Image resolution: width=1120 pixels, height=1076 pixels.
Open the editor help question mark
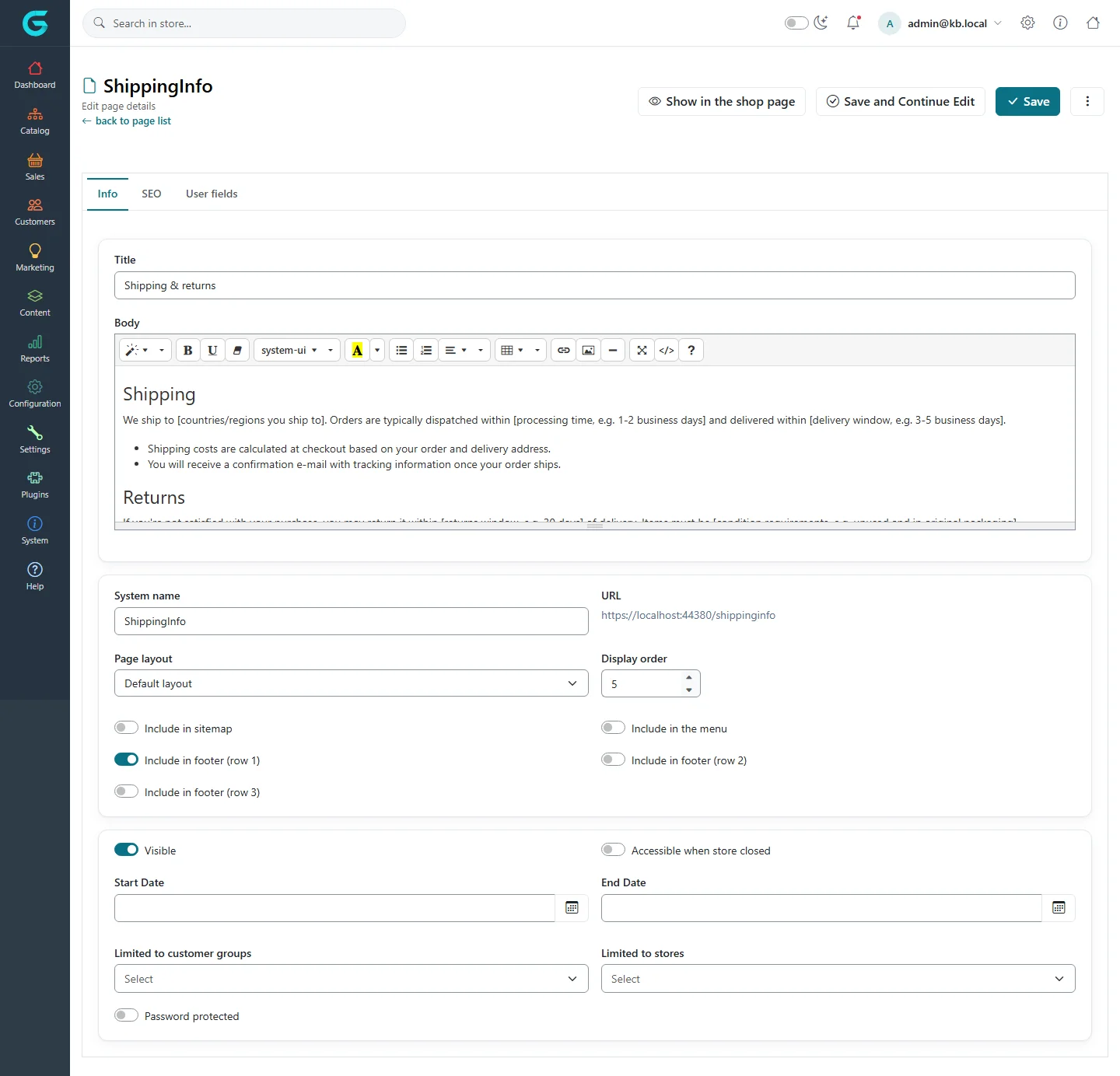click(x=691, y=351)
